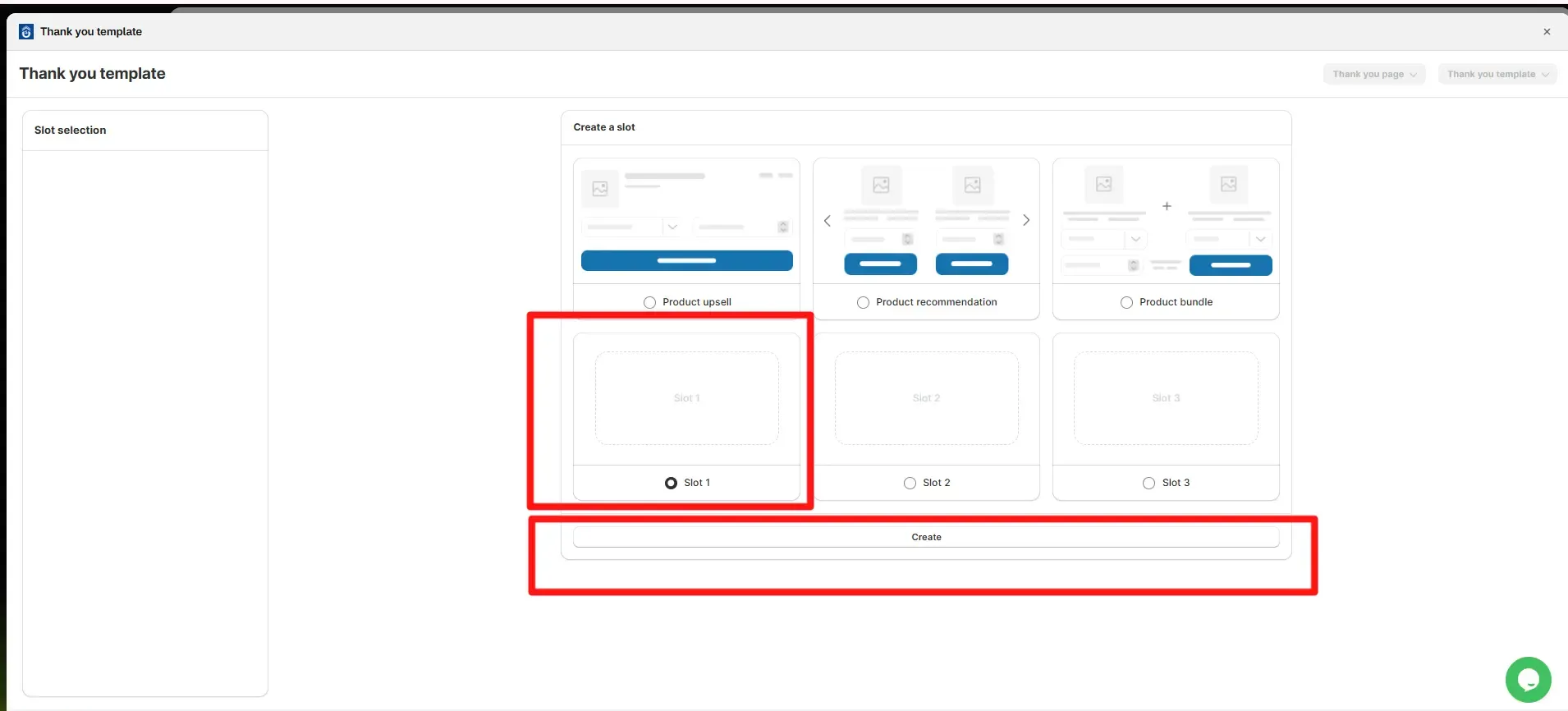Click the Create a slot heading
Image resolution: width=1568 pixels, height=711 pixels.
(x=604, y=127)
